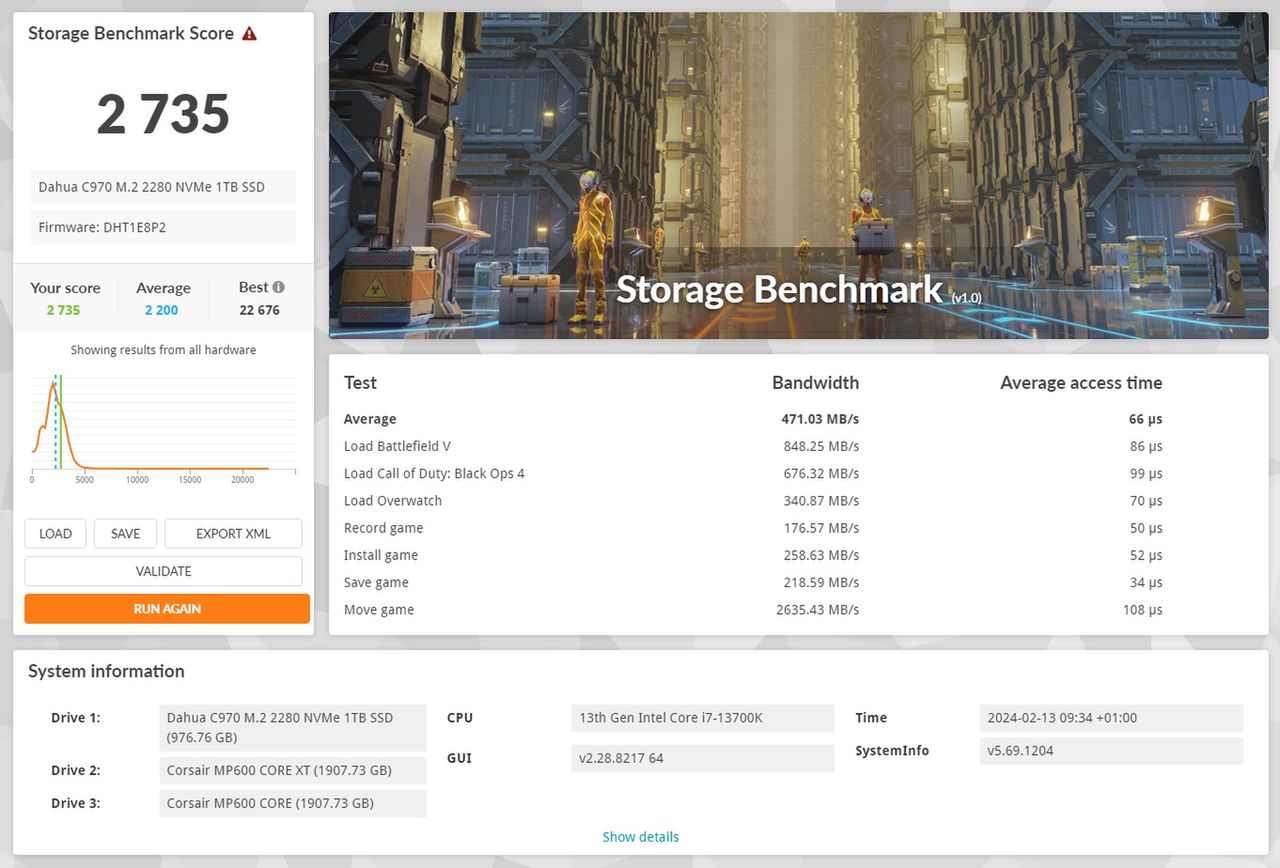Click the red warning triangle icon beside score title
1280x868 pixels.
click(249, 33)
